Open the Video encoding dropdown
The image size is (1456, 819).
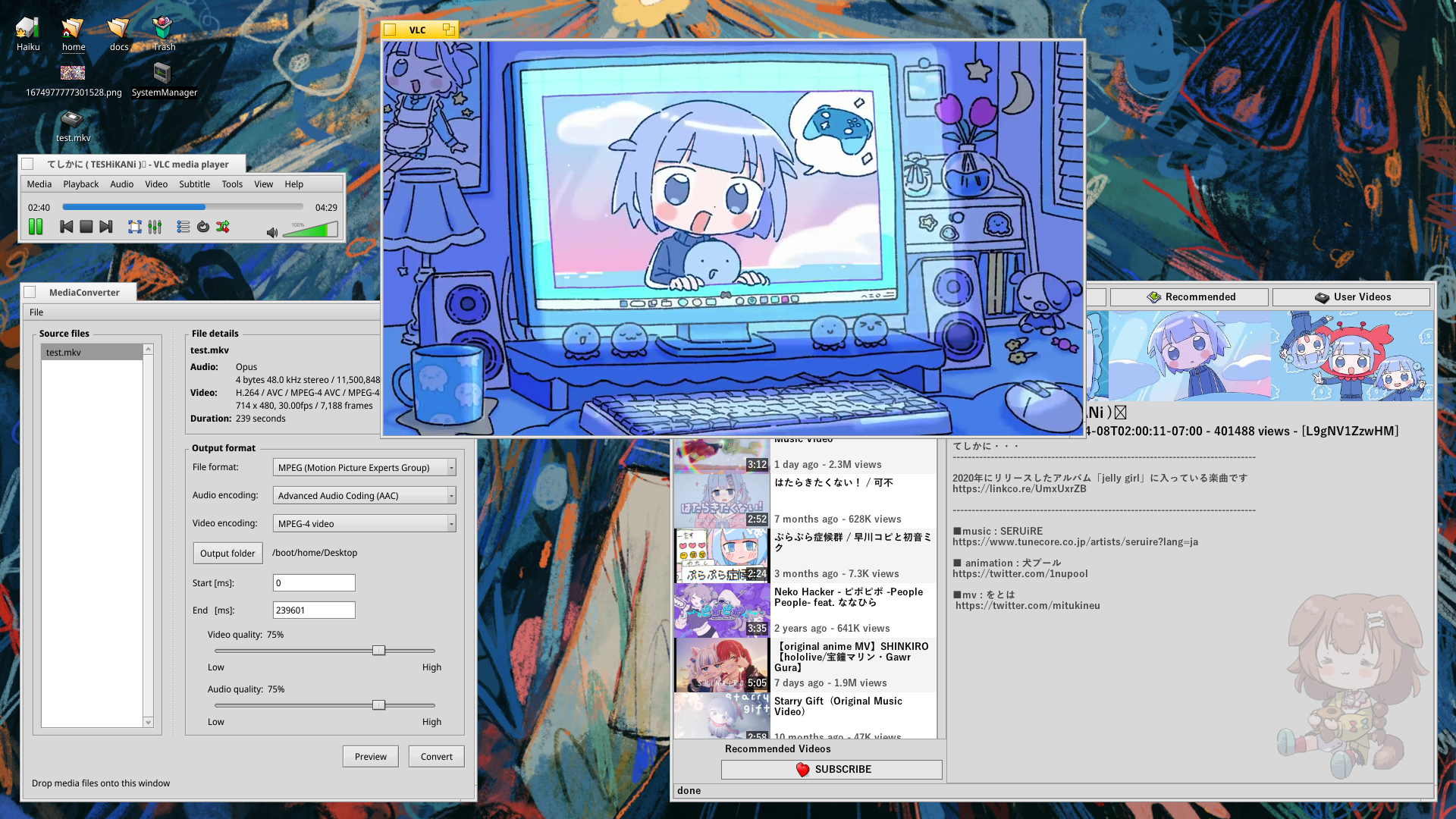pos(364,523)
